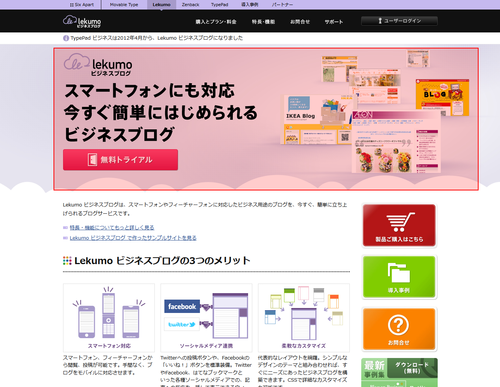The width and height of the screenshot is (500, 387).
Task: Open the green folder case studies banner
Action: pos(399,277)
